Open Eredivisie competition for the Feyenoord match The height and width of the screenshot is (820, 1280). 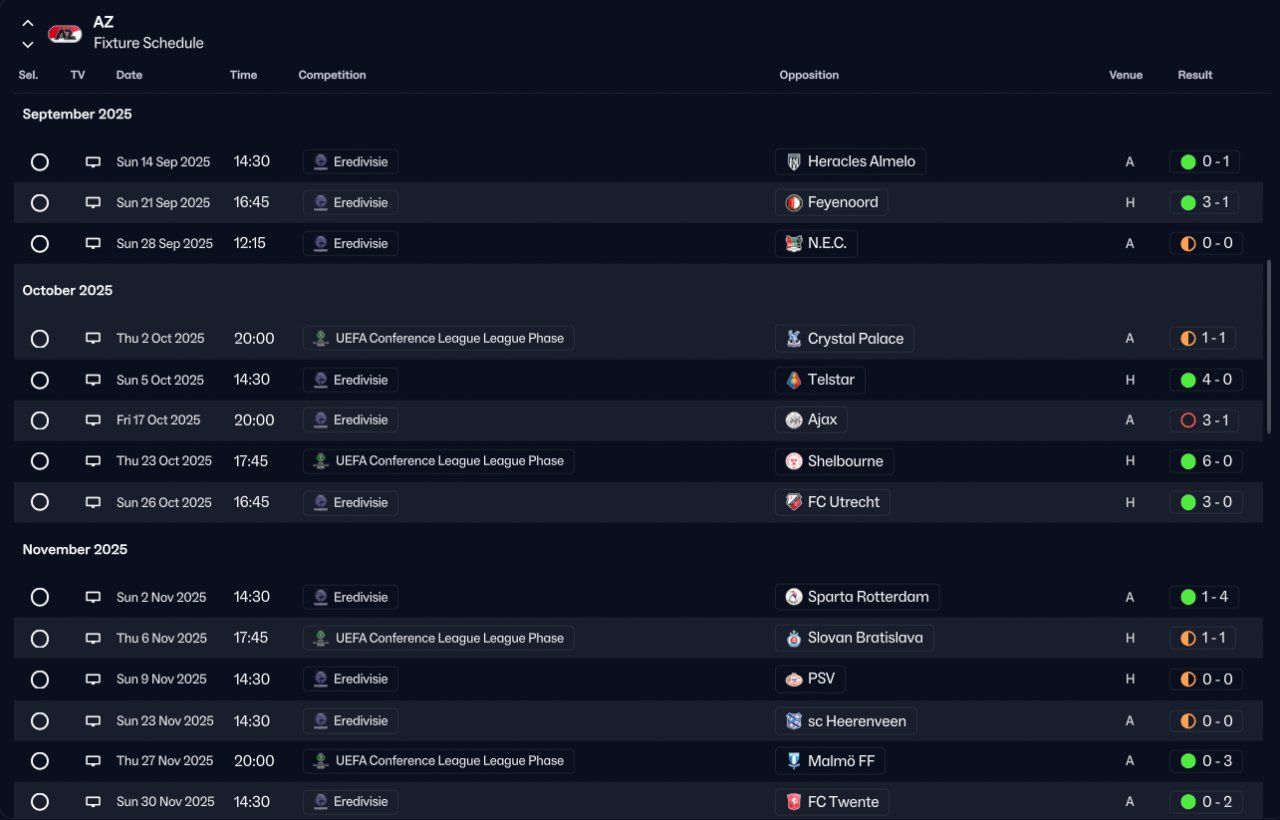pos(351,203)
